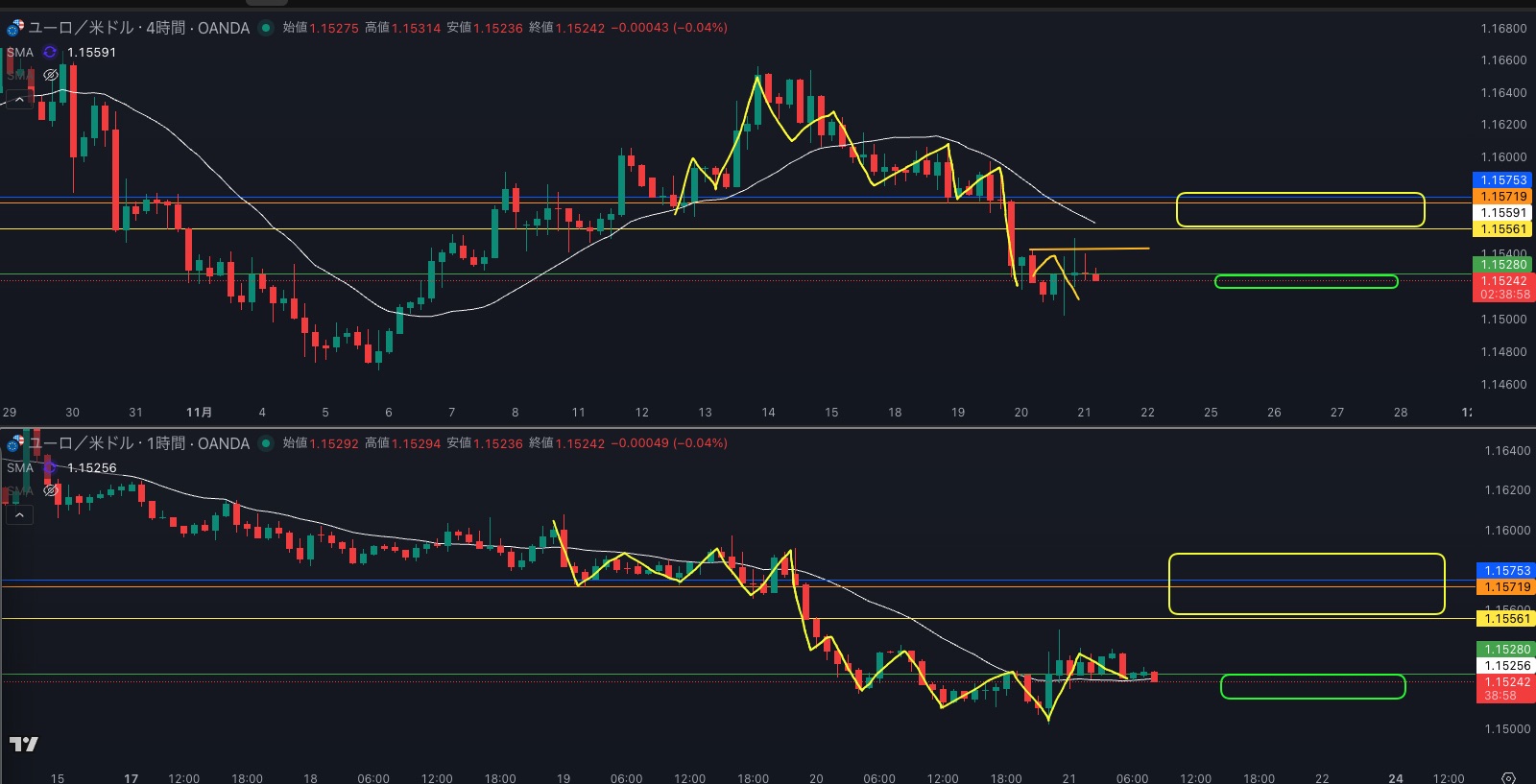Click the ユーロ/米ドル 1時間 symbol title
Viewport: 1536px width, 784px height.
pos(139,443)
